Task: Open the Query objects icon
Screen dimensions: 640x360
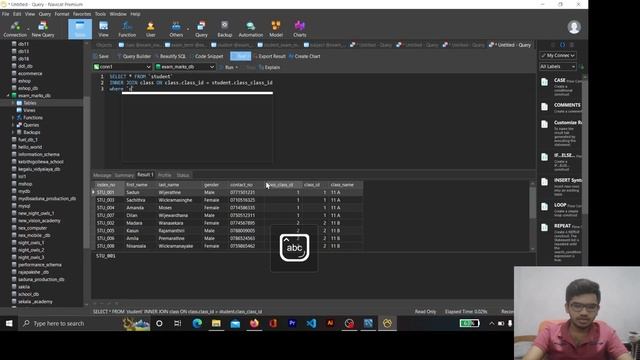Action: (x=201, y=29)
